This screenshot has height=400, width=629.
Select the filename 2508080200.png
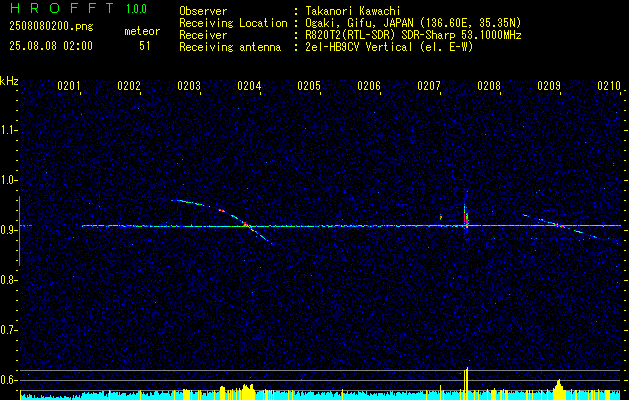click(51, 27)
